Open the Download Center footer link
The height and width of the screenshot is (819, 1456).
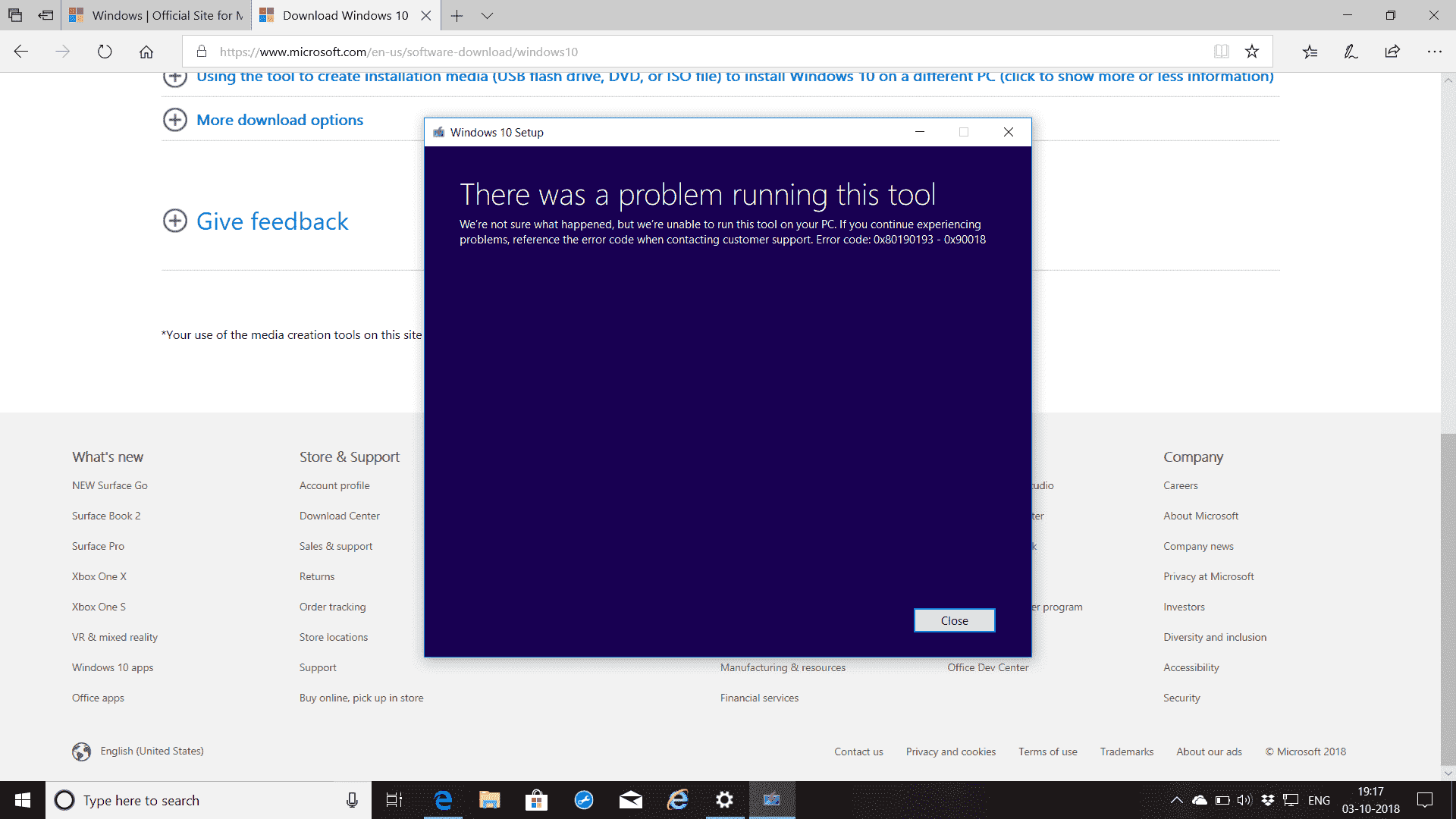pyautogui.click(x=340, y=516)
